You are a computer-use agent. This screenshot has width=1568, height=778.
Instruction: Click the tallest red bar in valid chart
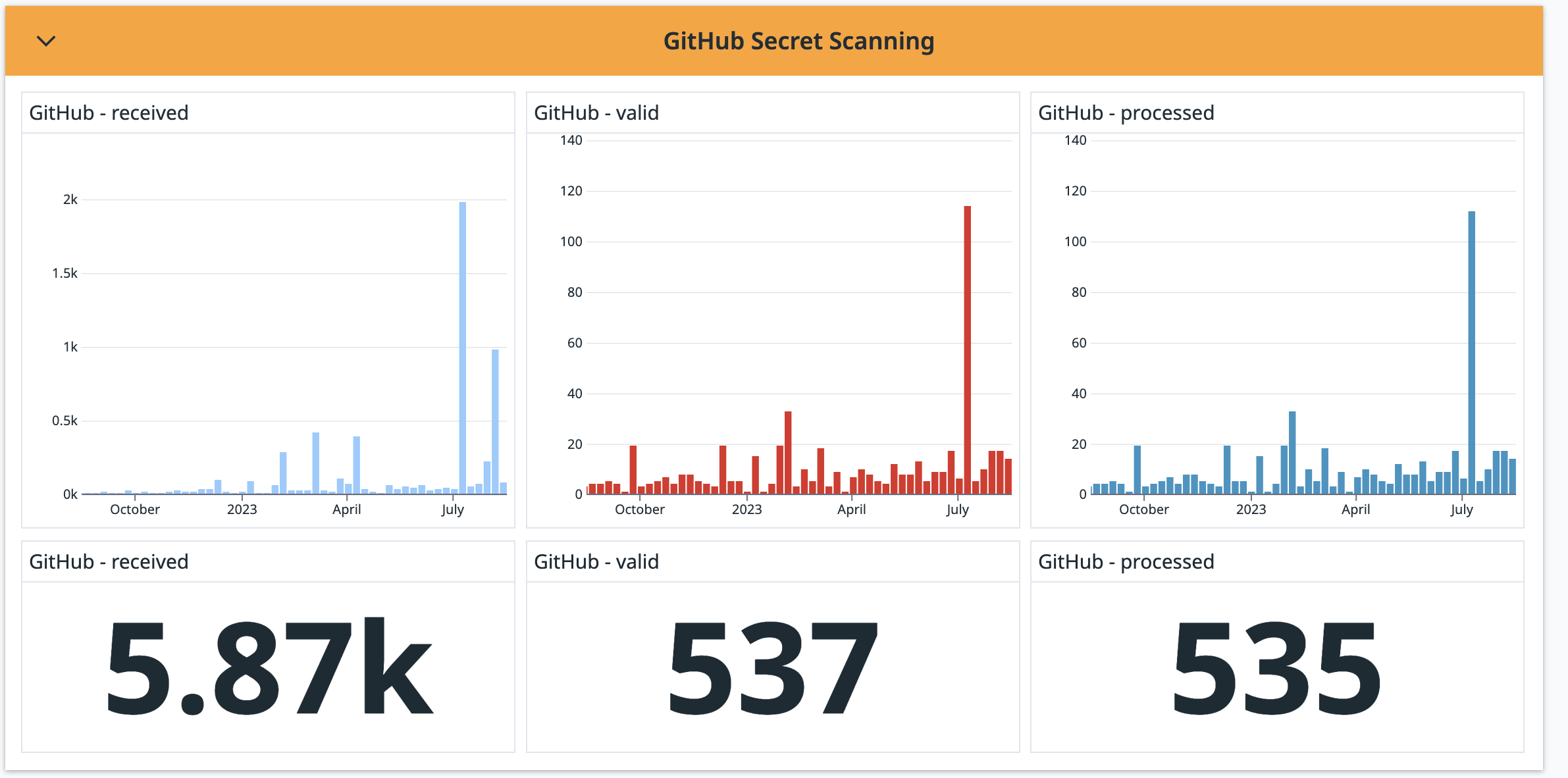(x=967, y=349)
